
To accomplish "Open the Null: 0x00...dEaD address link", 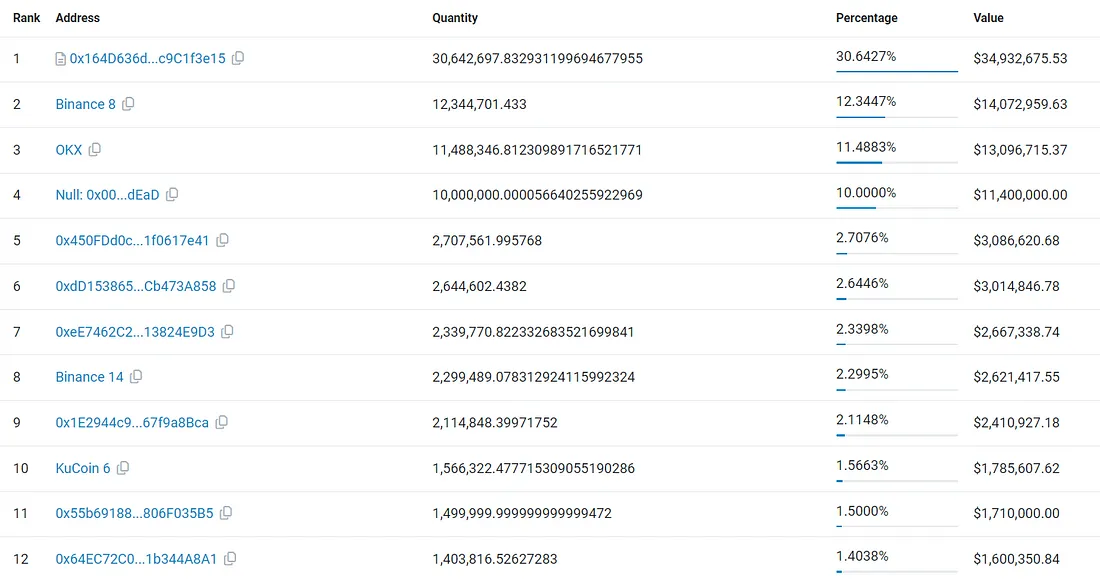I will 107,195.
